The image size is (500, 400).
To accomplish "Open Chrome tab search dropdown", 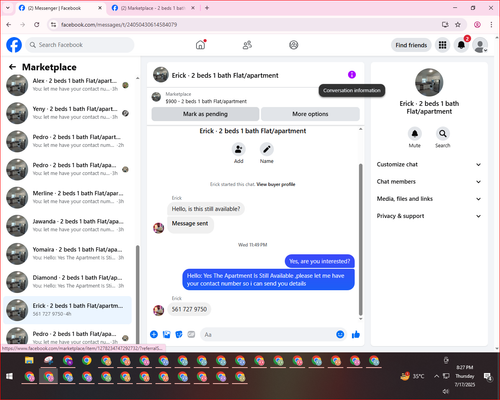I will pyautogui.click(x=8, y=8).
